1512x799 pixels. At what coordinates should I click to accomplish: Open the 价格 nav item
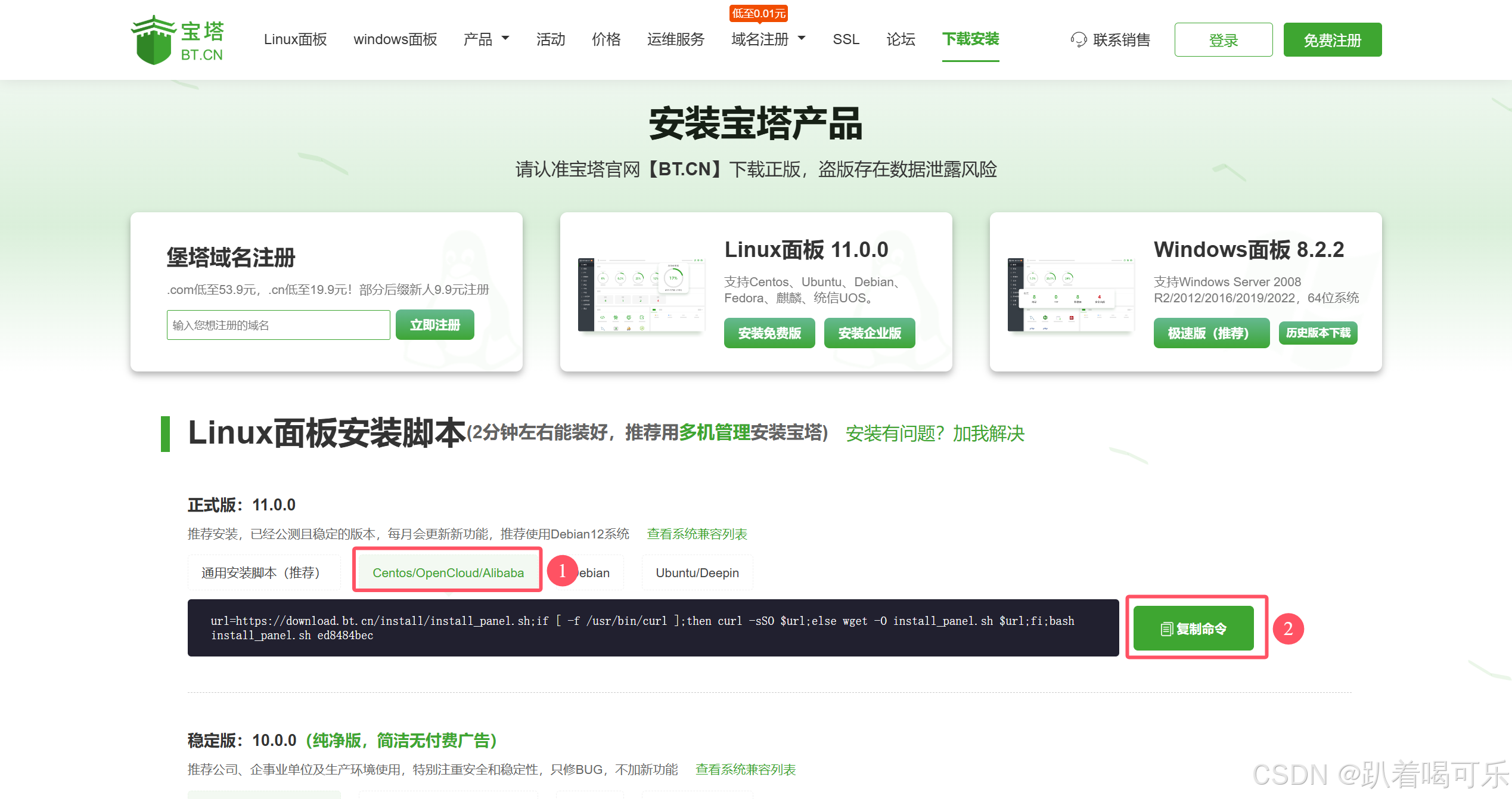[606, 39]
